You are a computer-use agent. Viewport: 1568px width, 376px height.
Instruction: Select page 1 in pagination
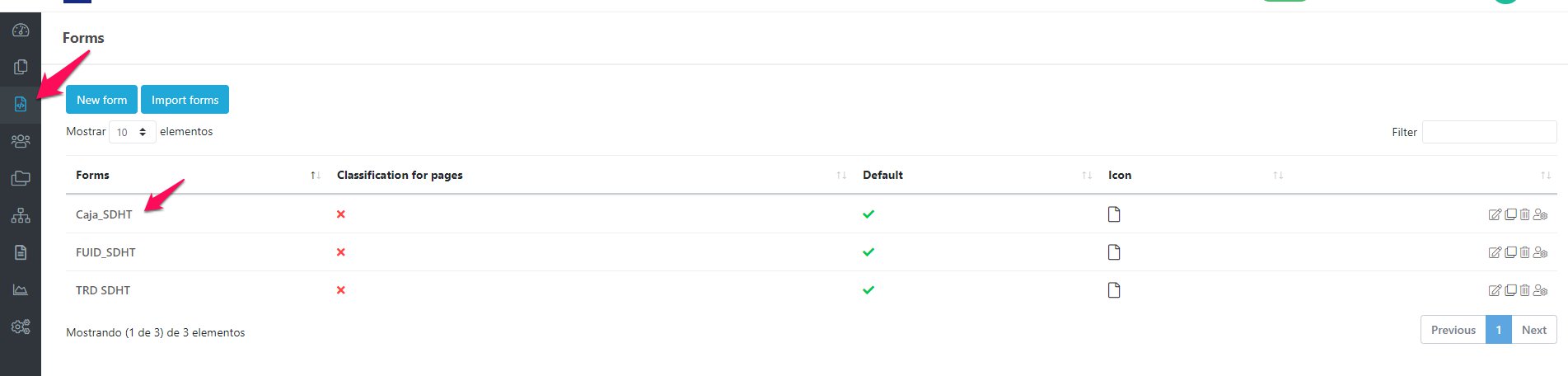point(1498,330)
